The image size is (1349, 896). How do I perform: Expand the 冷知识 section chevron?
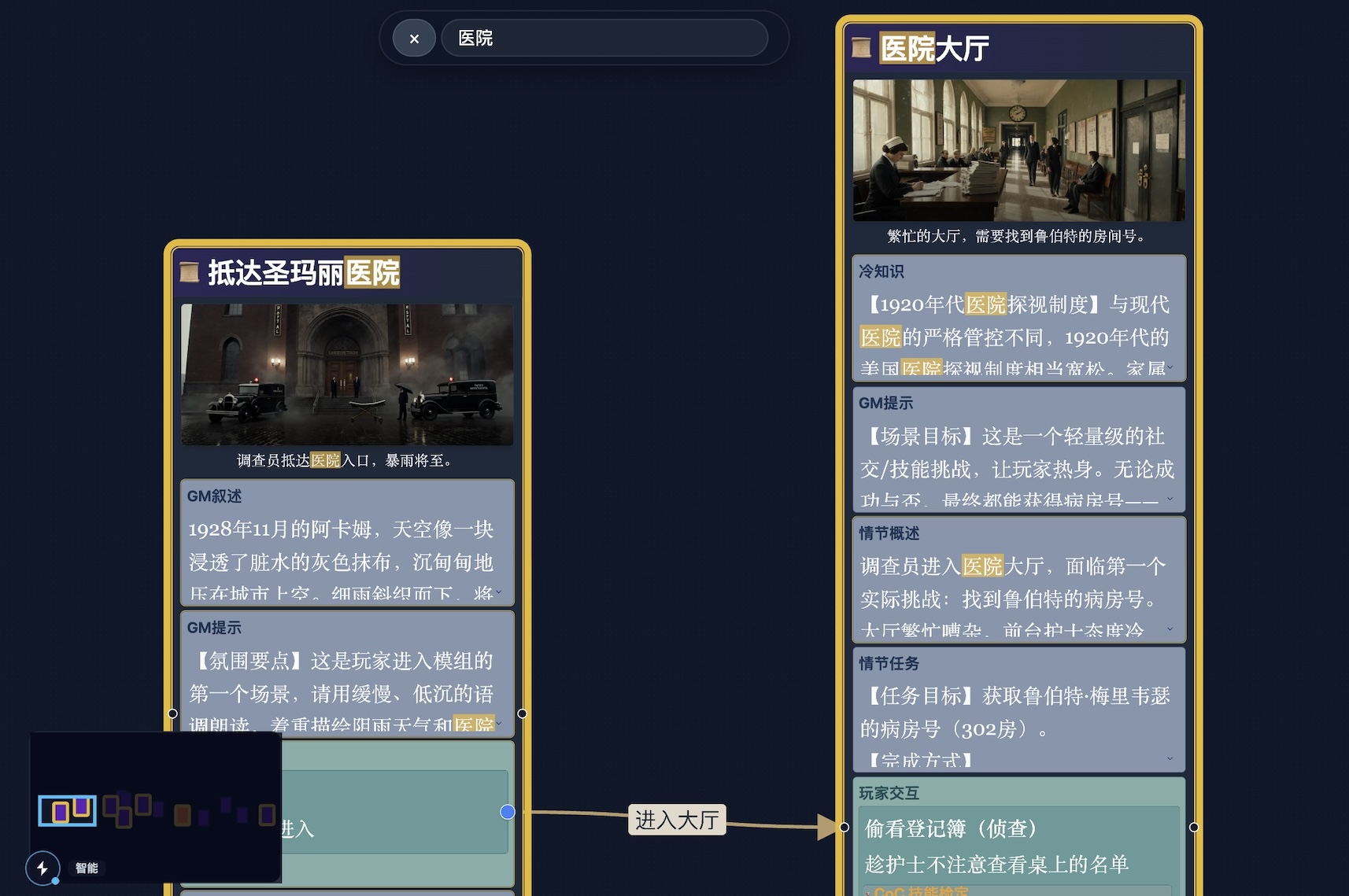pos(1170,367)
